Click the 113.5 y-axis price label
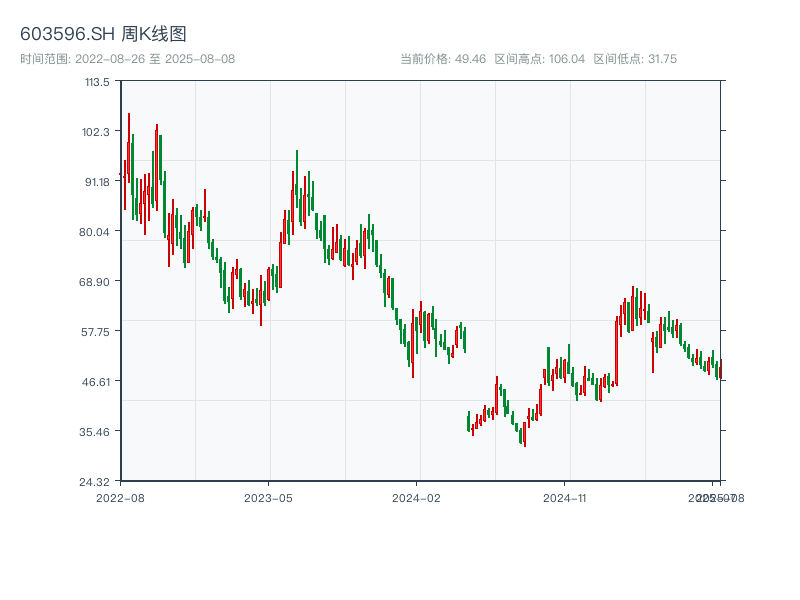Viewport: 800px width, 600px height. coord(98,82)
